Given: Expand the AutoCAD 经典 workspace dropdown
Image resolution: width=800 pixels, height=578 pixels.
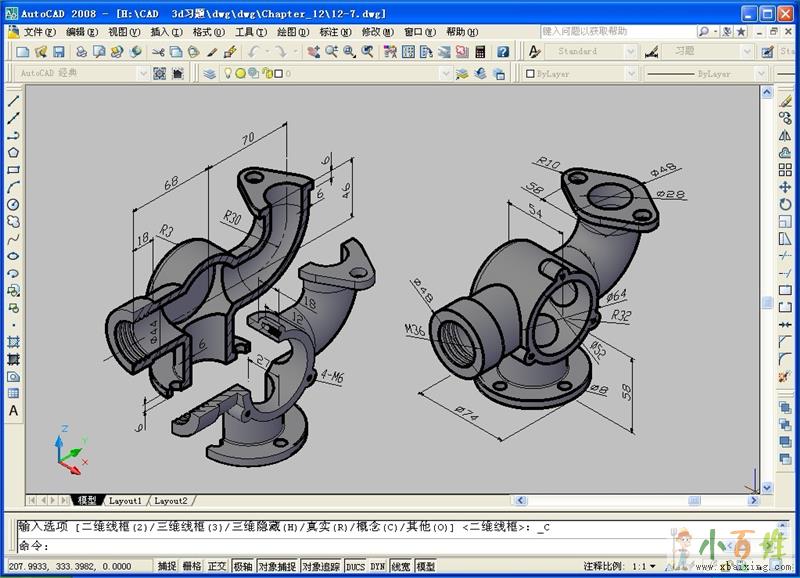Looking at the screenshot, I should (x=143, y=73).
